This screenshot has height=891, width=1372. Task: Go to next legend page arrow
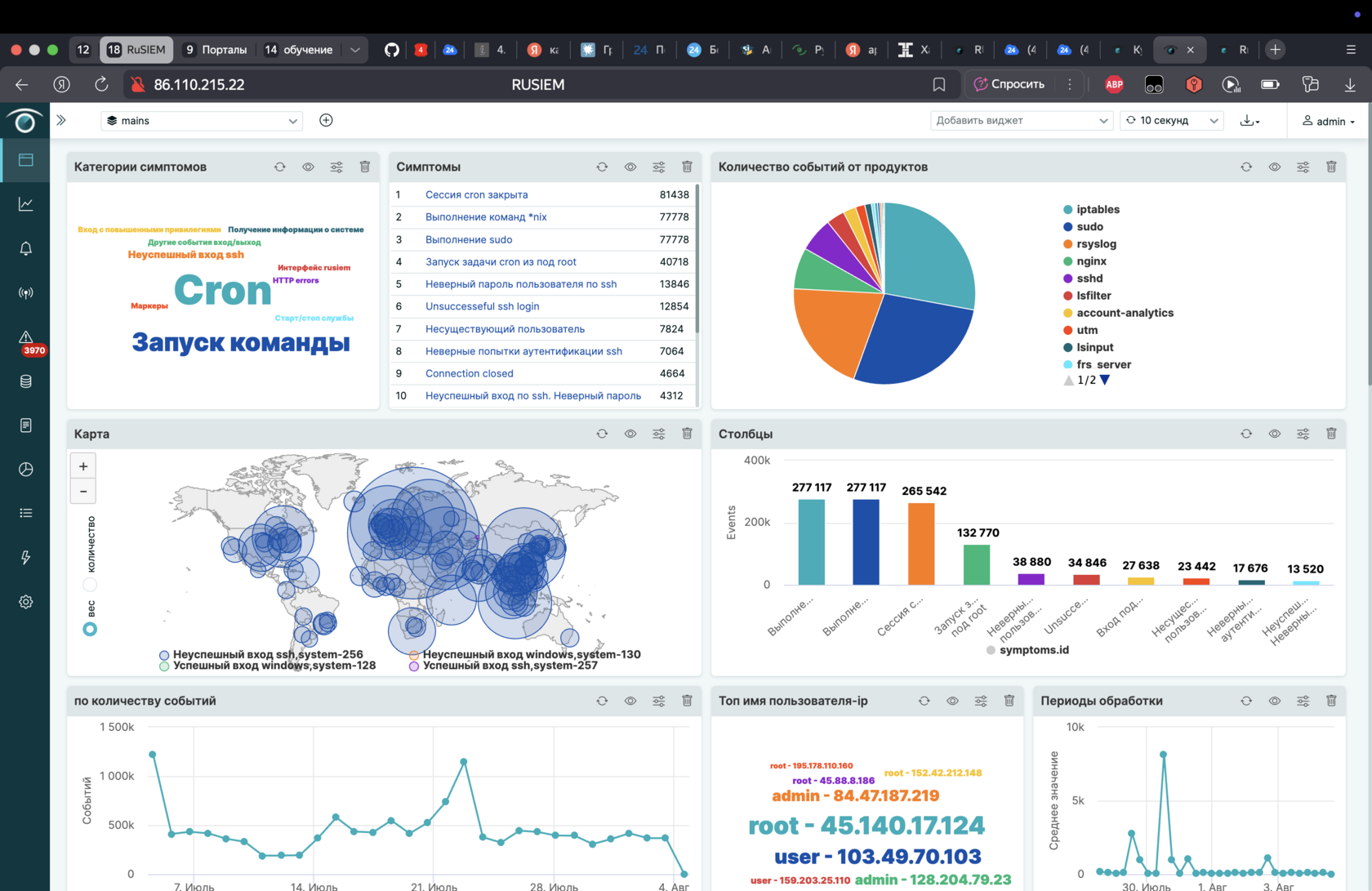coord(1105,380)
